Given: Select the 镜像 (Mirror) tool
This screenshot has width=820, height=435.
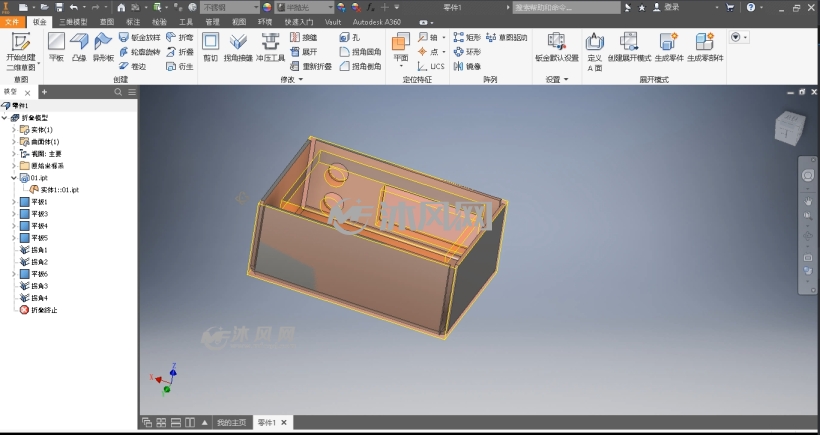Looking at the screenshot, I should (x=467, y=66).
